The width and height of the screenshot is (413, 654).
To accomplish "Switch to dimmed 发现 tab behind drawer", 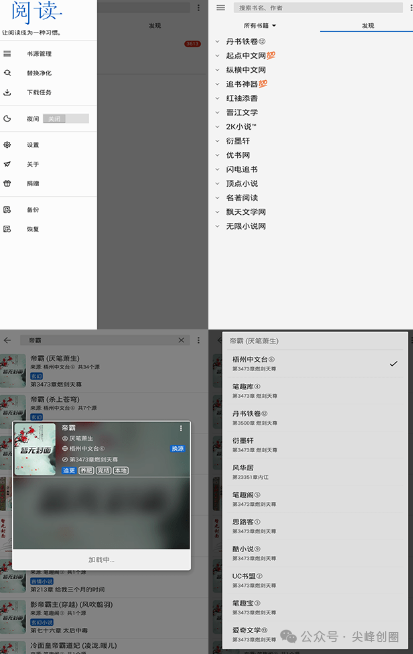I will 155,26.
